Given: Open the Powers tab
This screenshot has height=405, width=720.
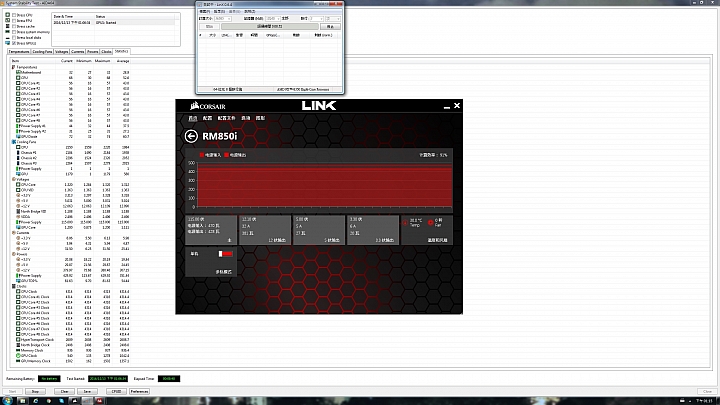Looking at the screenshot, I should click(x=93, y=52).
